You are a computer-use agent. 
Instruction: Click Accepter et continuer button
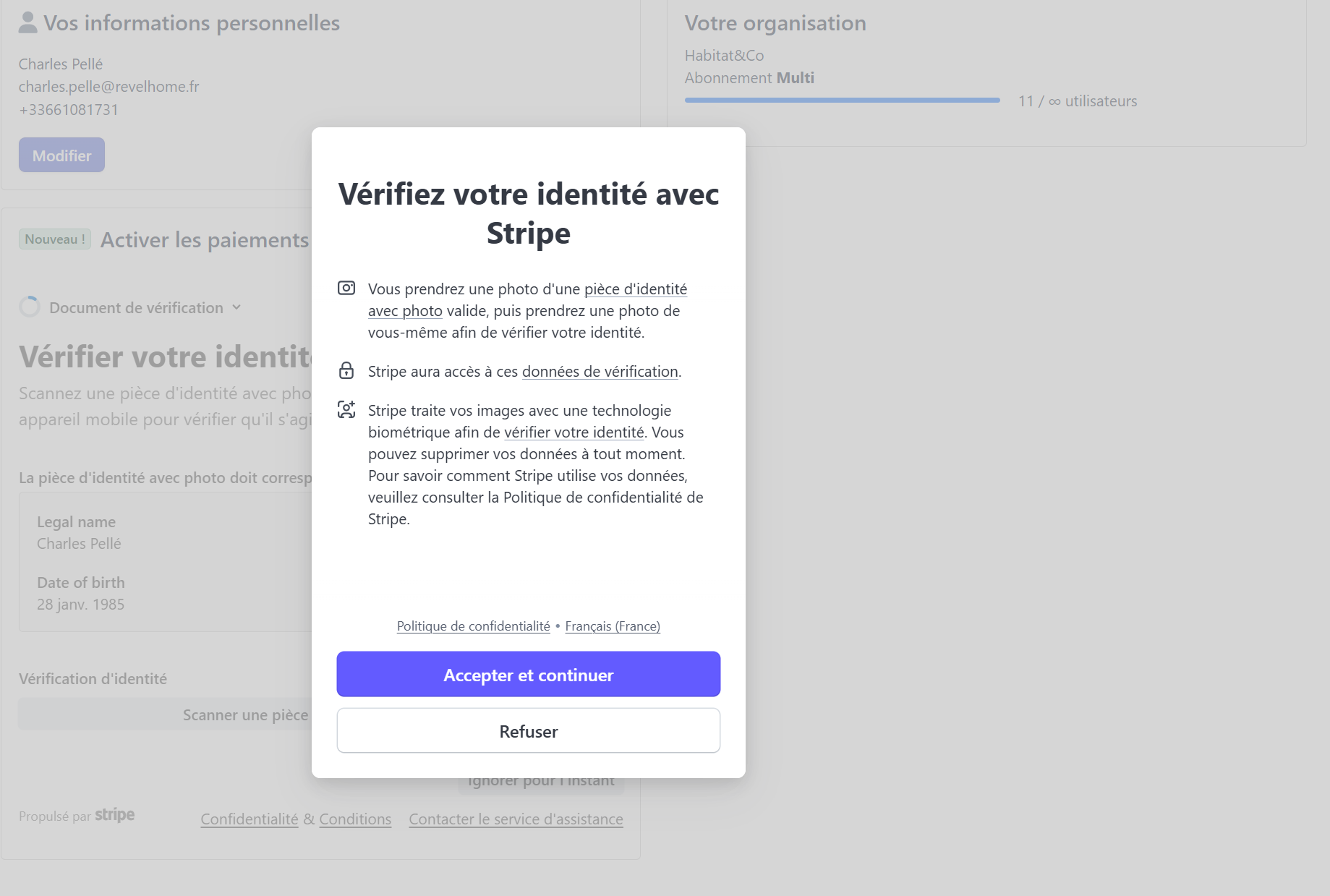pos(529,675)
